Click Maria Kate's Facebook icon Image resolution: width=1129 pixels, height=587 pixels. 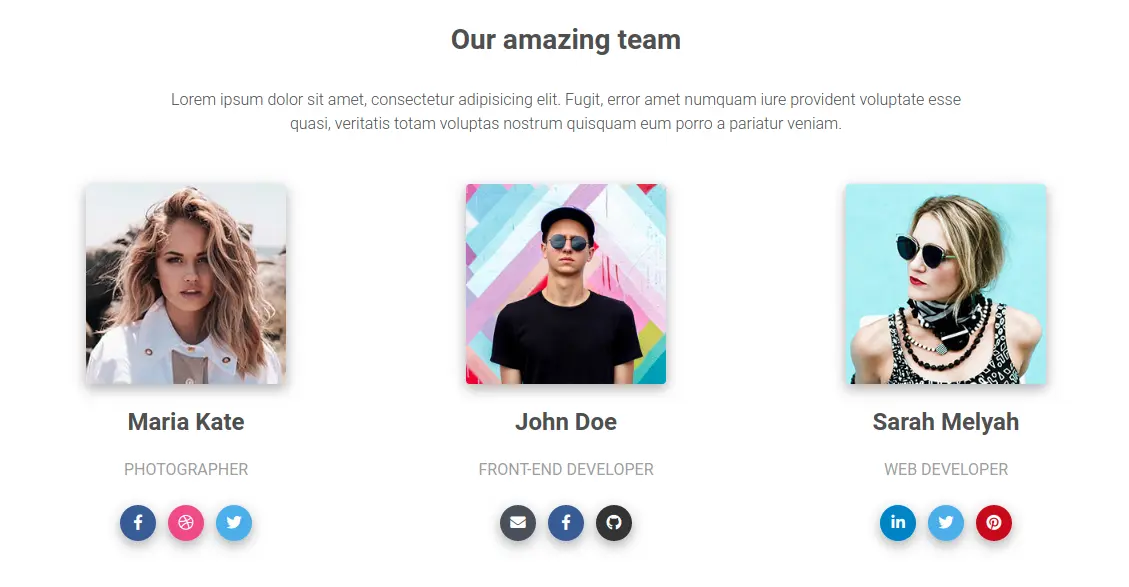(x=138, y=522)
